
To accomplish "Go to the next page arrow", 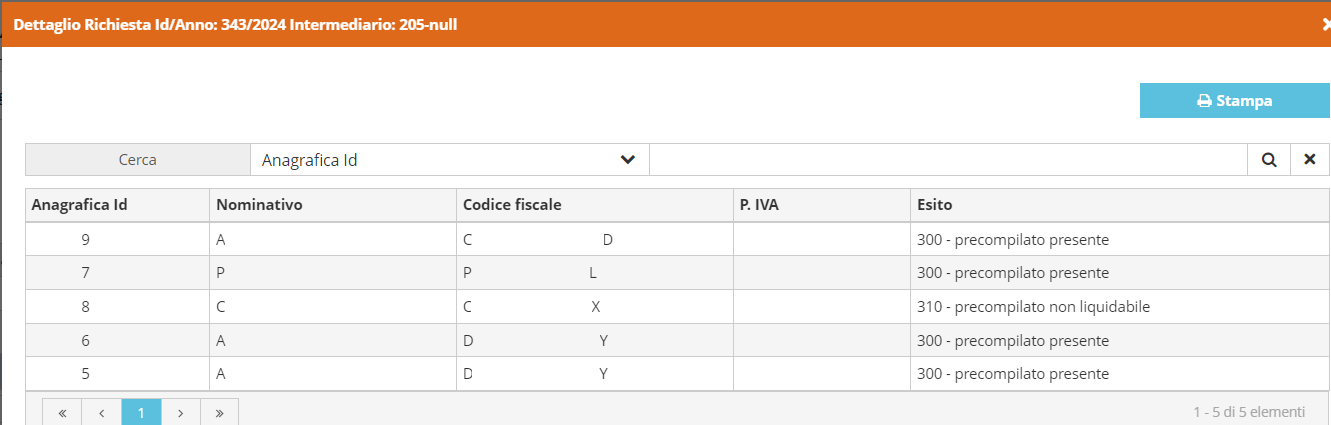I will click(x=180, y=412).
